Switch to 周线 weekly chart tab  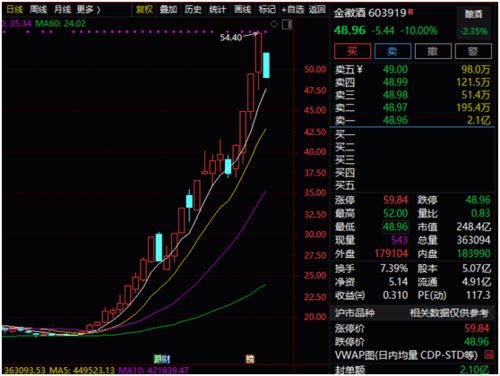click(x=38, y=9)
